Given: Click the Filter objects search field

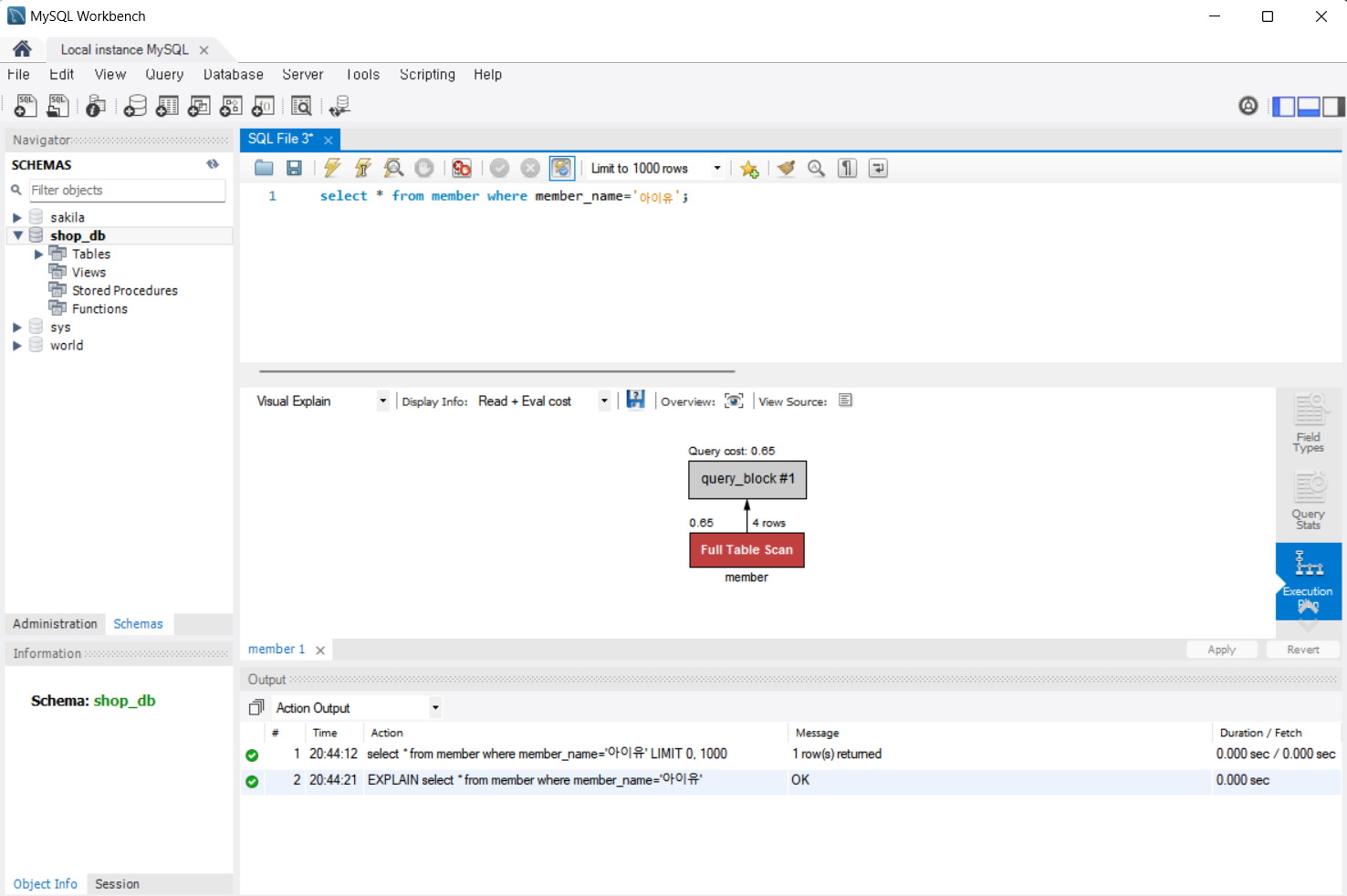Looking at the screenshot, I should click(127, 190).
